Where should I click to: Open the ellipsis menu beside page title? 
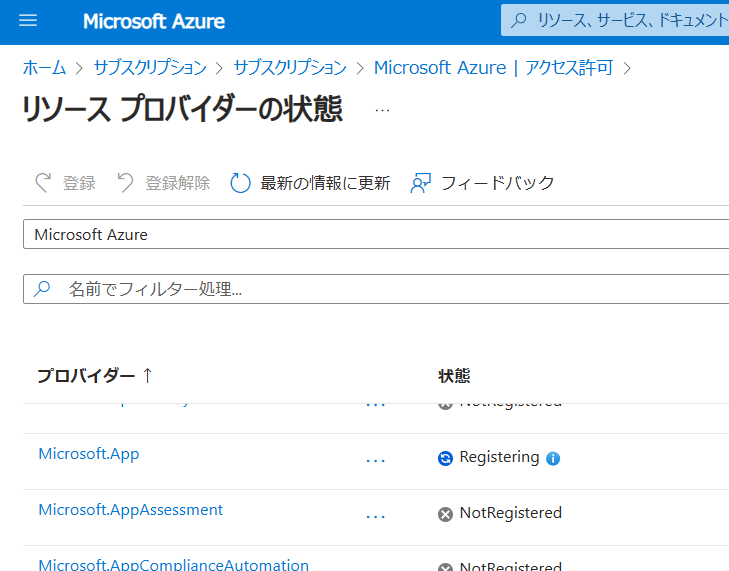pos(382,110)
